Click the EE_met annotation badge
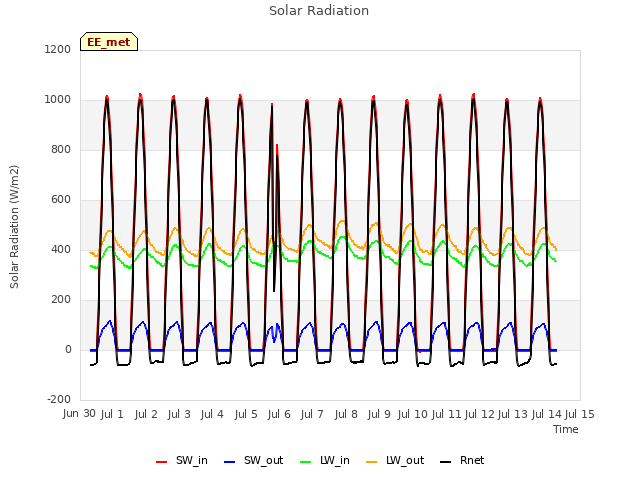 point(109,42)
